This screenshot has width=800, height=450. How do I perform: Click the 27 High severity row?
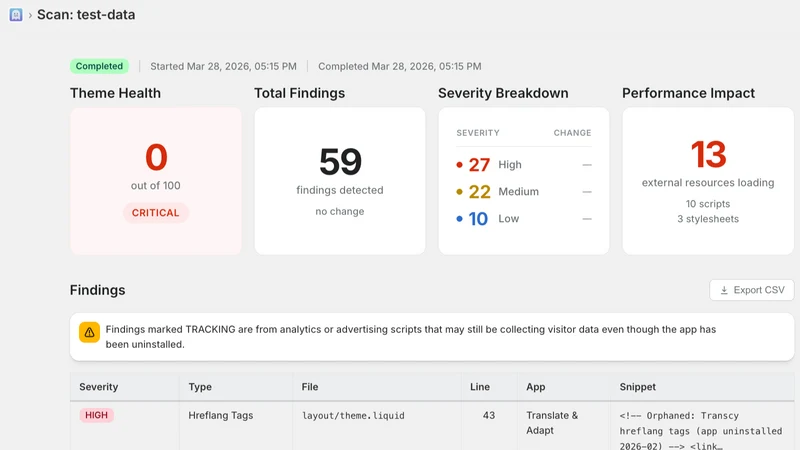click(524, 165)
